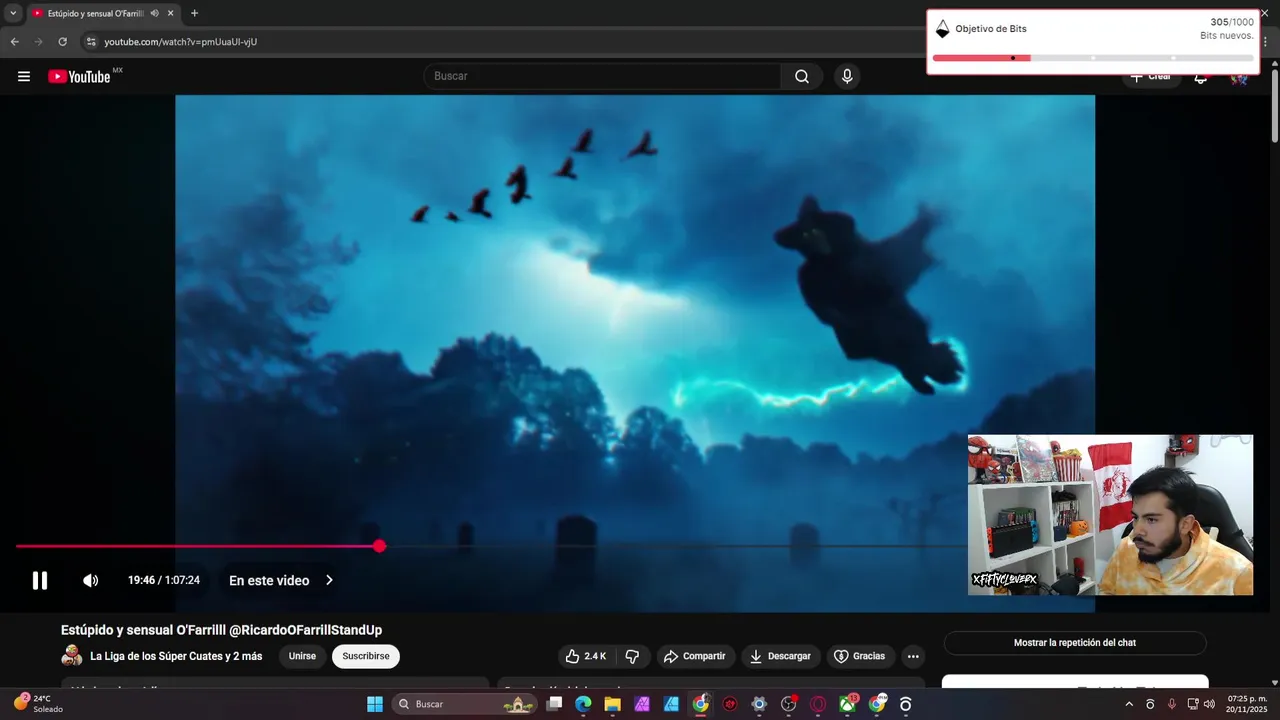Go to YouTube home via logo
1280x720 pixels.
click(79, 76)
